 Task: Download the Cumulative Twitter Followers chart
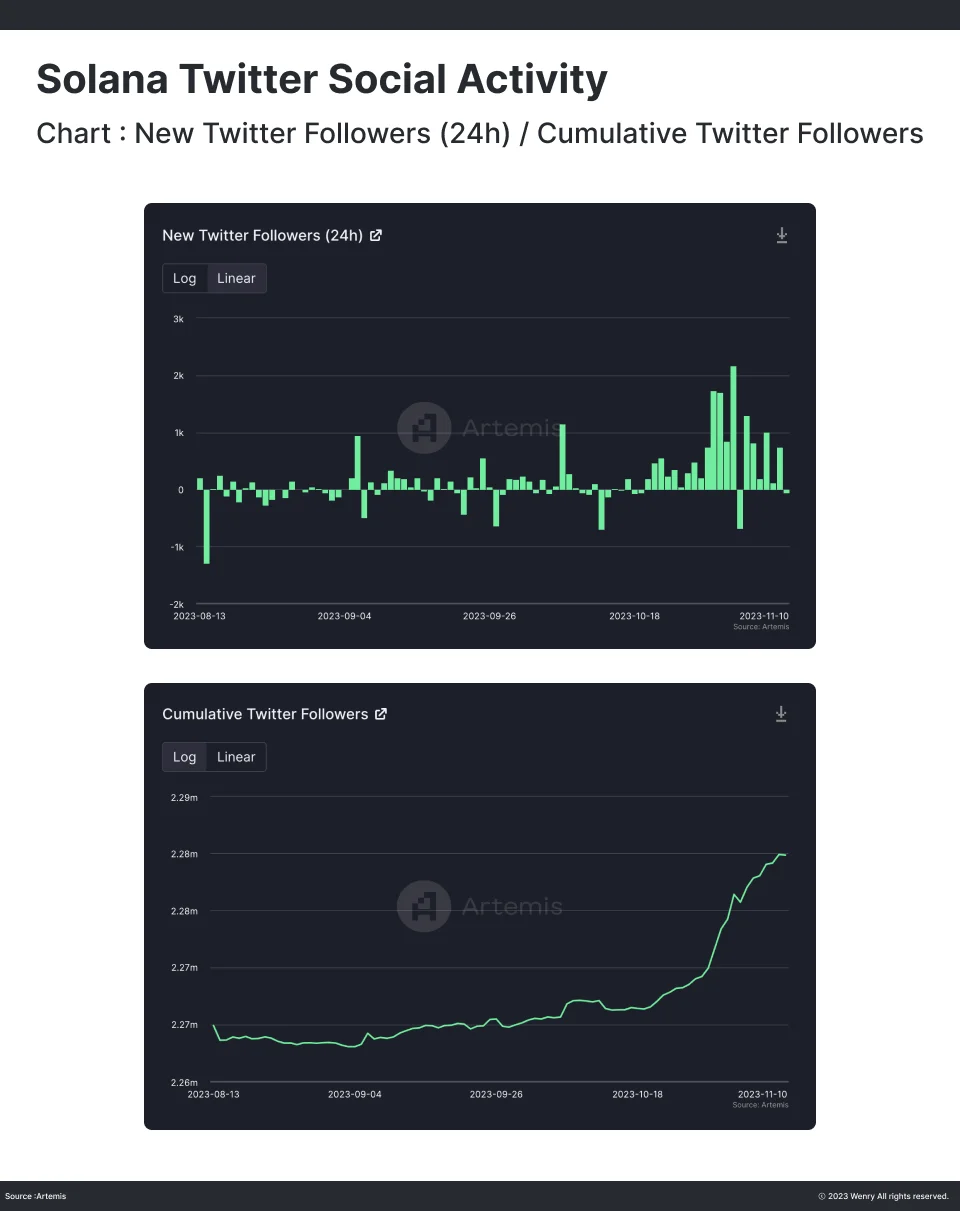pos(782,714)
